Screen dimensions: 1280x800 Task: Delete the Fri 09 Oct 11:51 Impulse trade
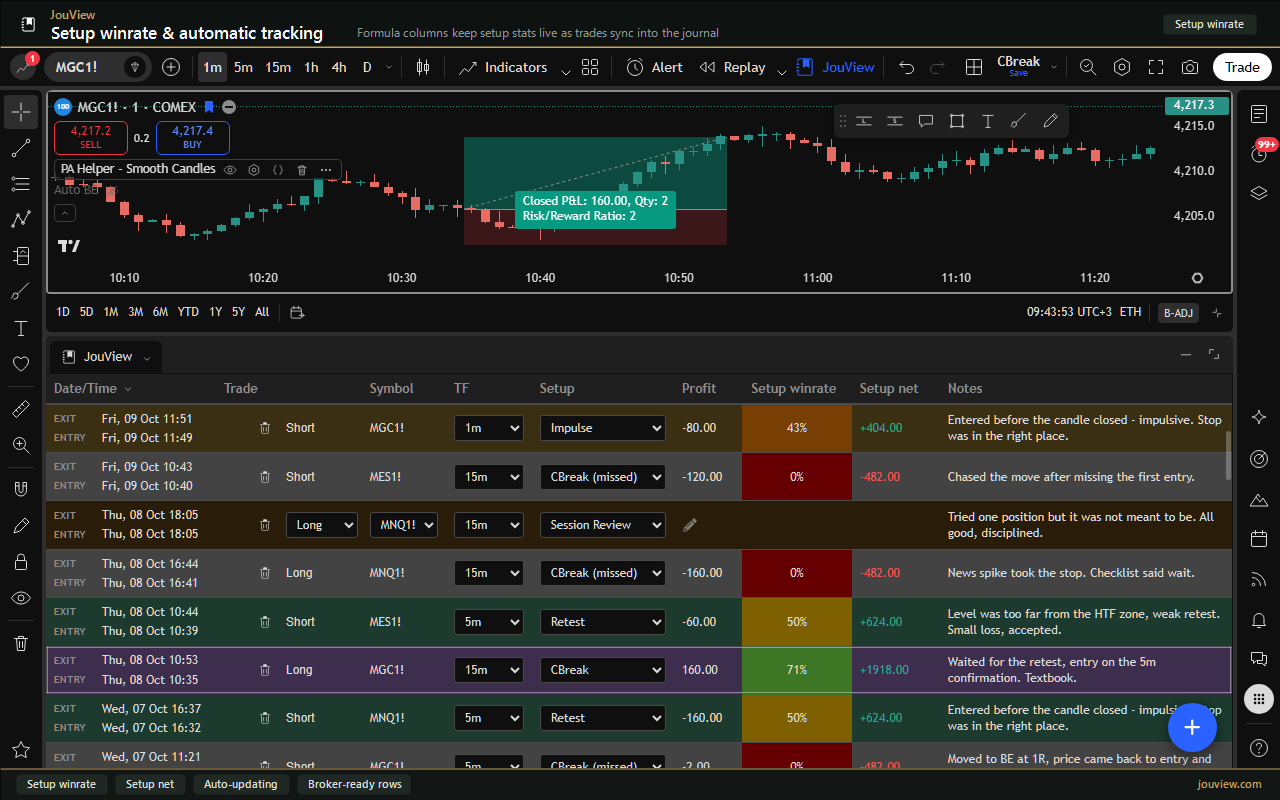(x=265, y=428)
